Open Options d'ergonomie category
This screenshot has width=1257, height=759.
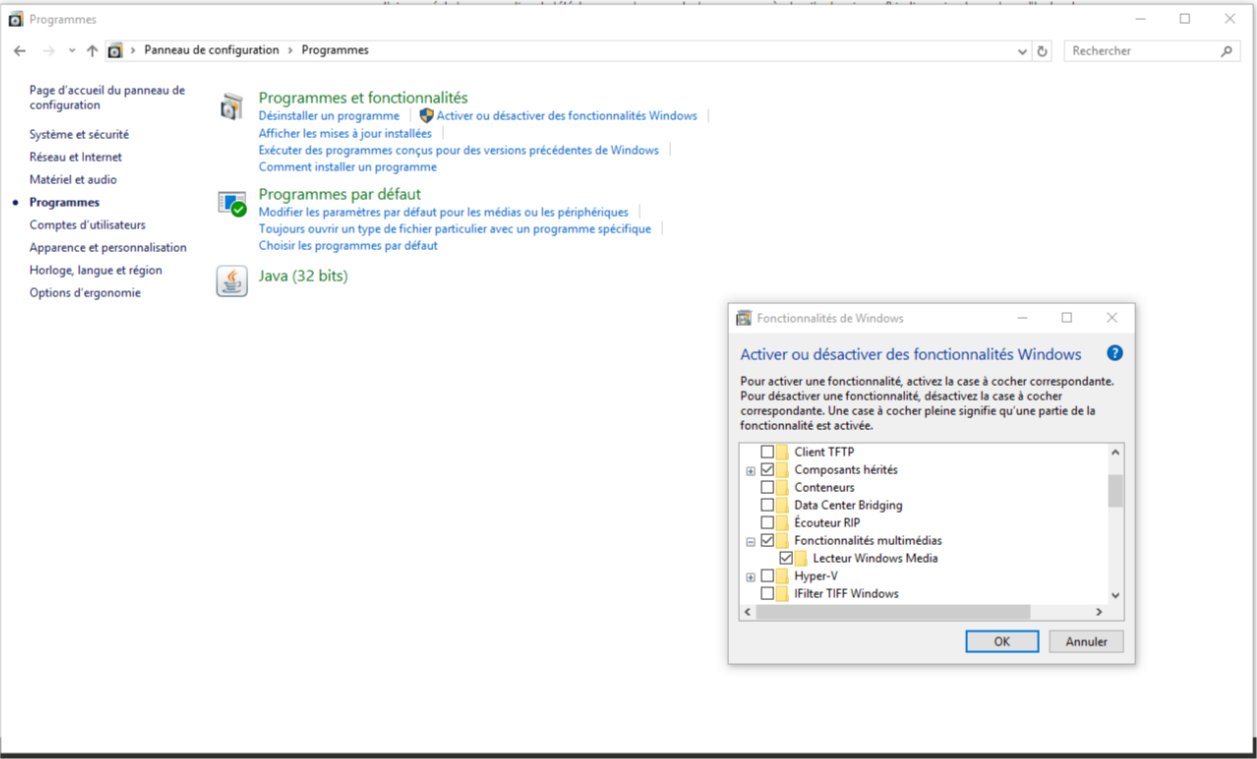(85, 293)
